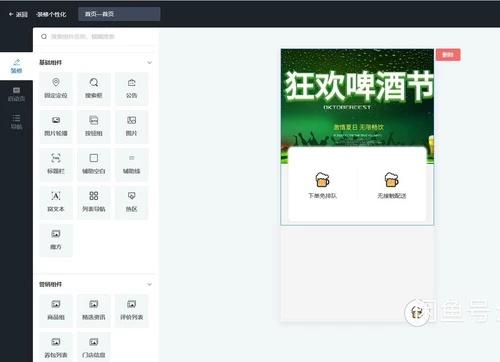Collapse the 营销组件 section chevron

[x=149, y=284]
